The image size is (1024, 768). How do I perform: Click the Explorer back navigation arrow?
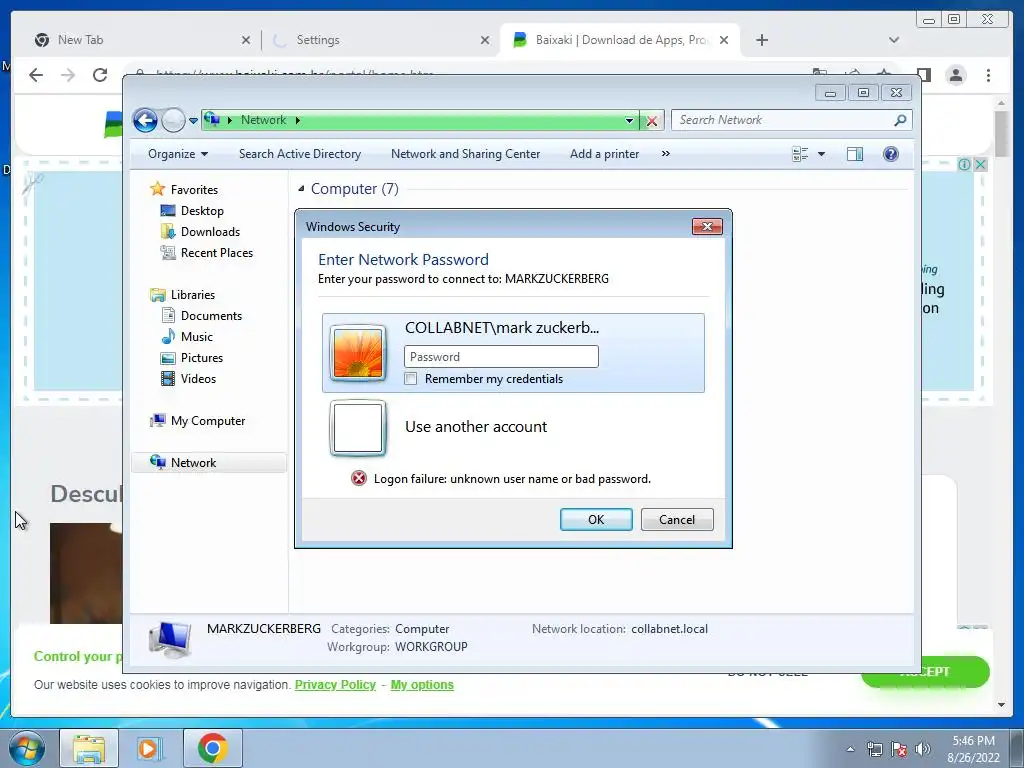tap(145, 120)
